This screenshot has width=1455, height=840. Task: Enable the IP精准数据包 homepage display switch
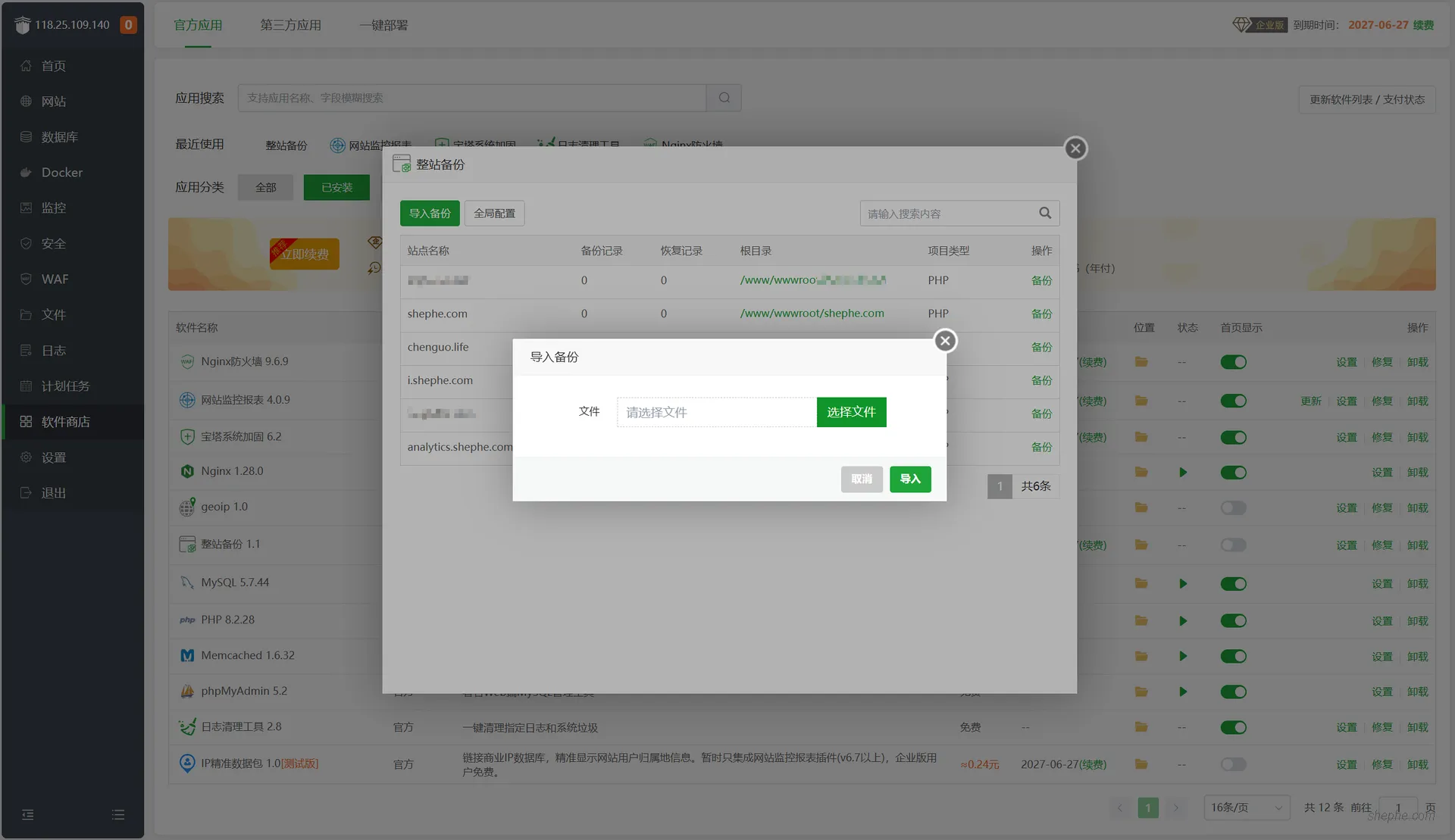click(x=1233, y=764)
